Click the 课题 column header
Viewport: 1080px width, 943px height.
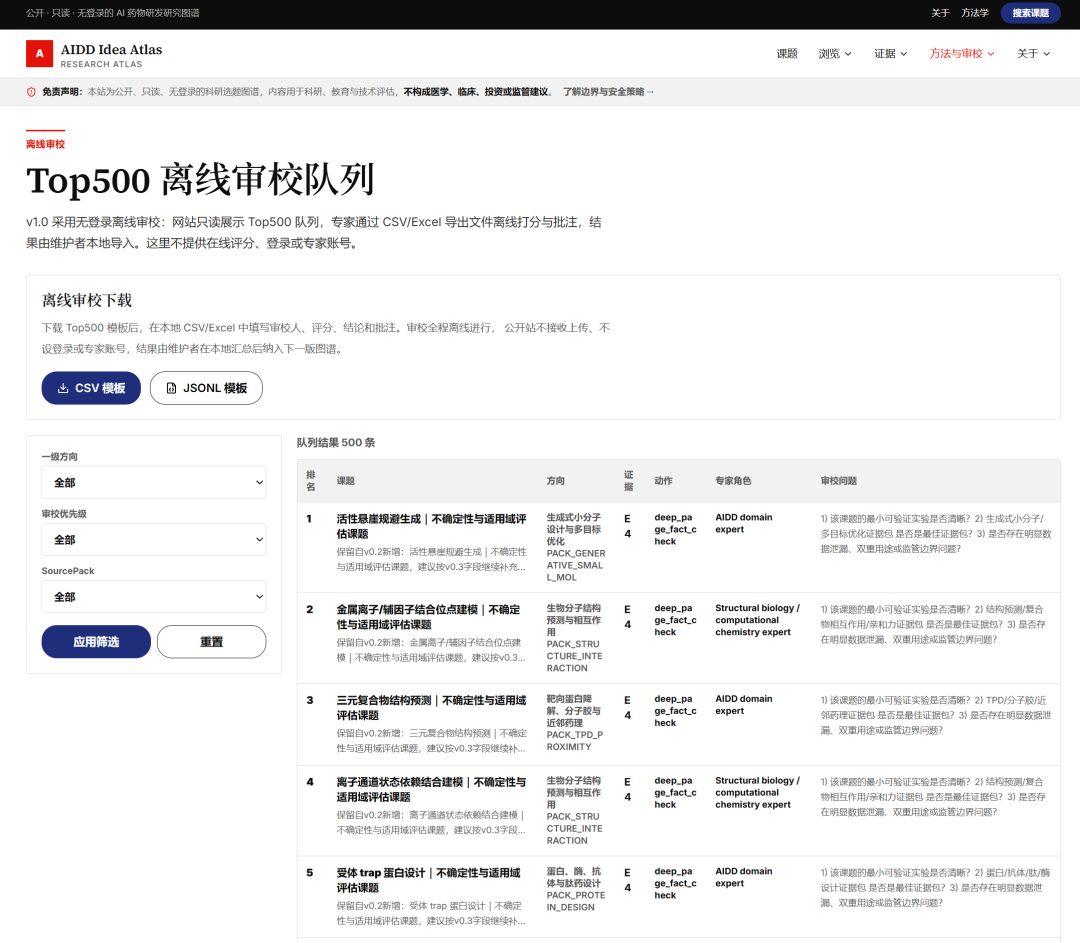345,481
